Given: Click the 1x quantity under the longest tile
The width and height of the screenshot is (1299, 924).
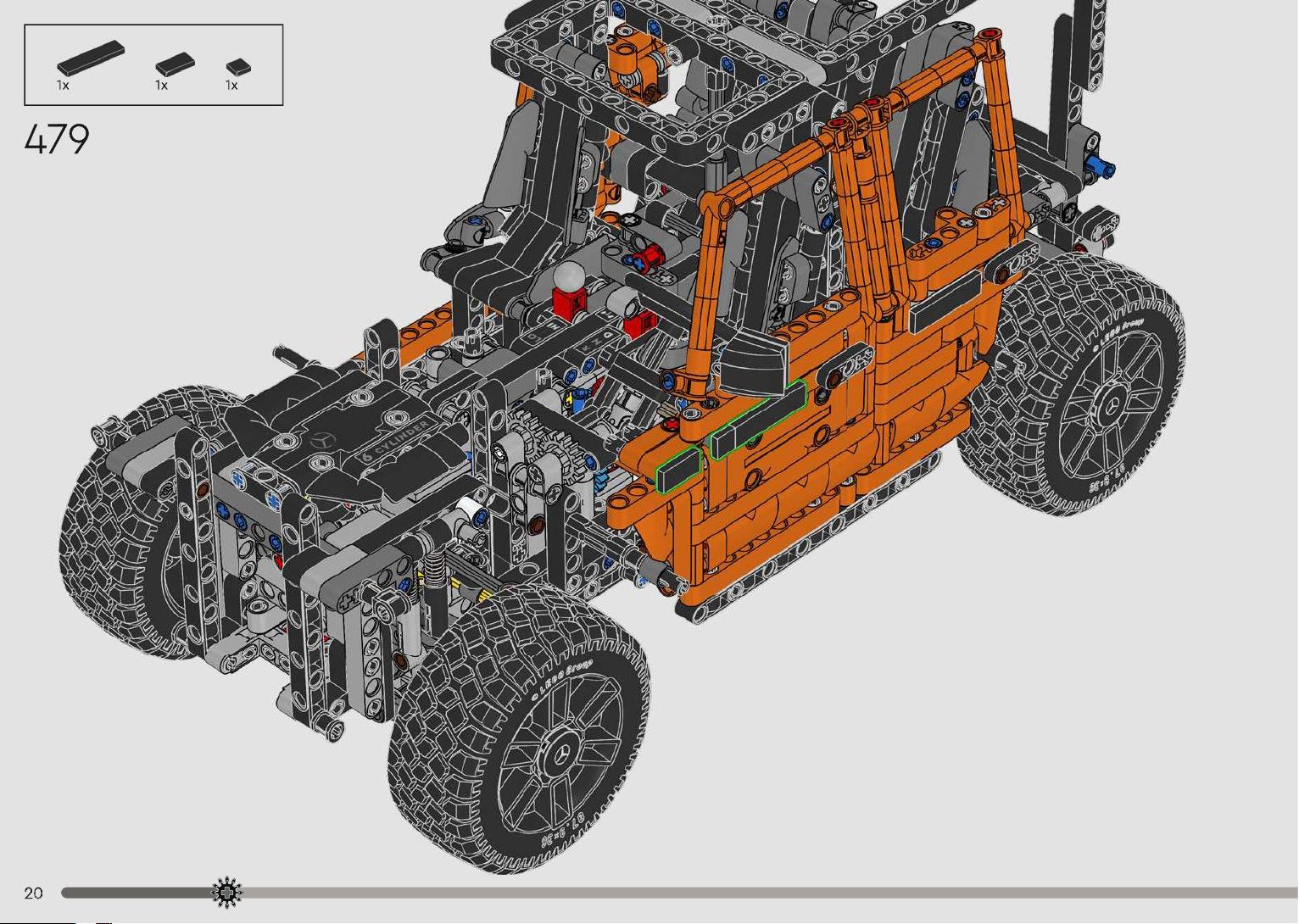Looking at the screenshot, I should click(63, 85).
